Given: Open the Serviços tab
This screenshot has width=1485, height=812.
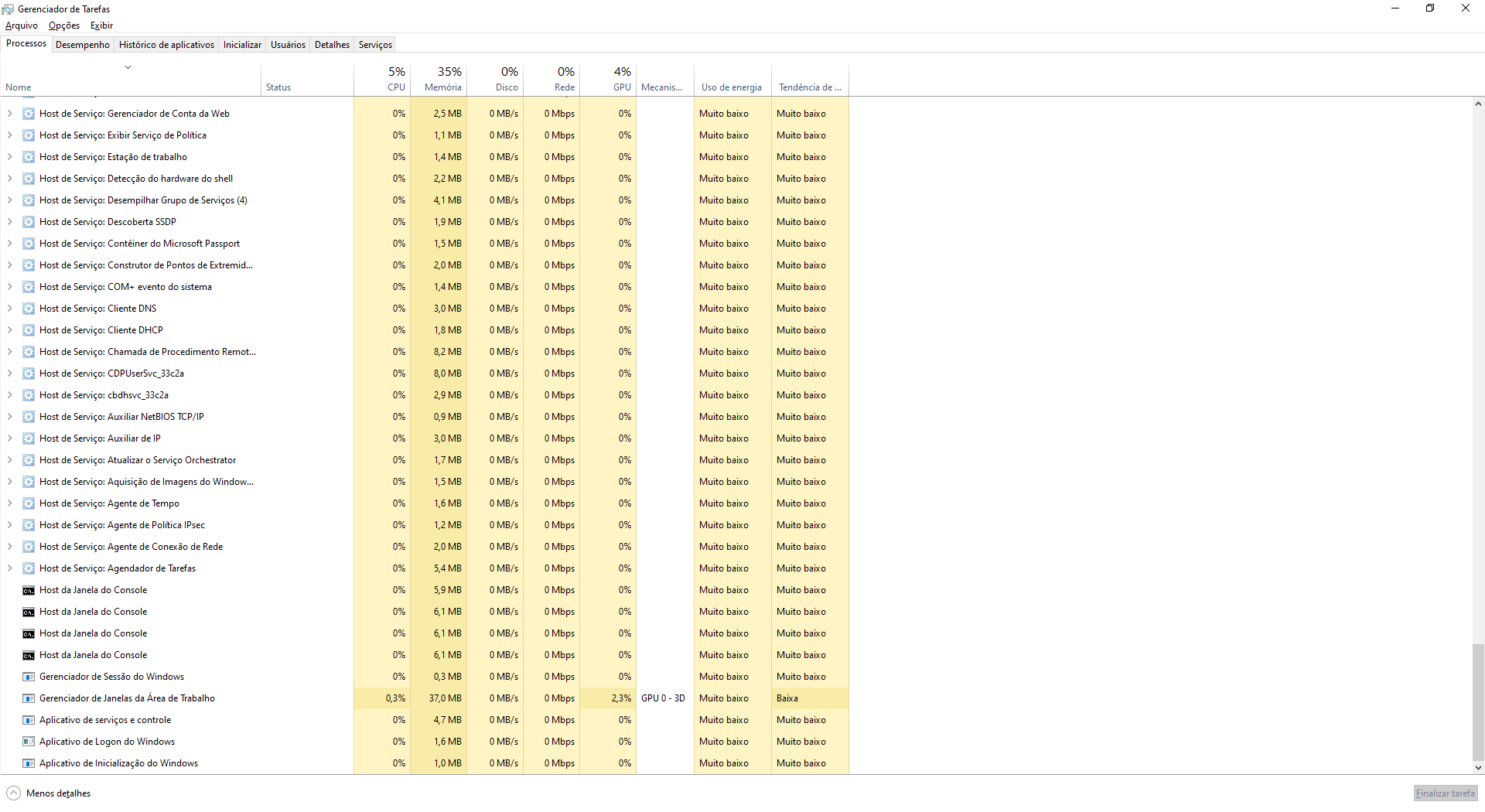Looking at the screenshot, I should [375, 45].
